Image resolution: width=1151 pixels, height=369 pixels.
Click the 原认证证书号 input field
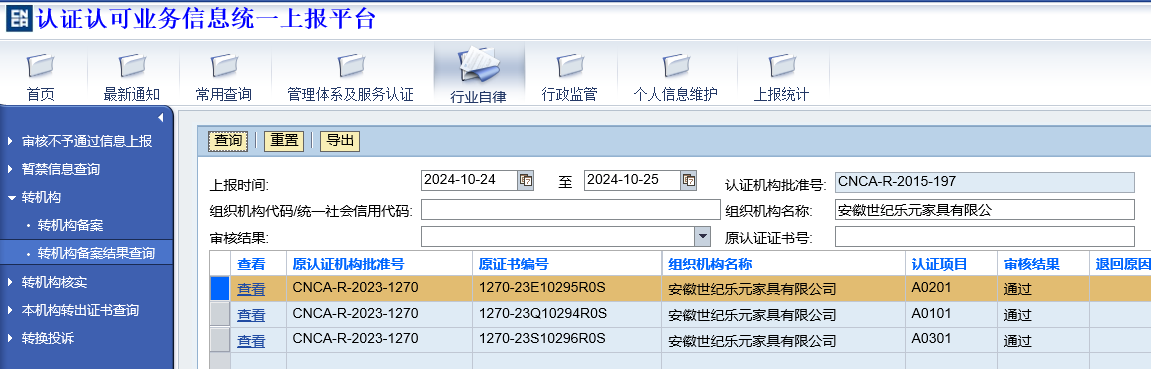pos(984,237)
